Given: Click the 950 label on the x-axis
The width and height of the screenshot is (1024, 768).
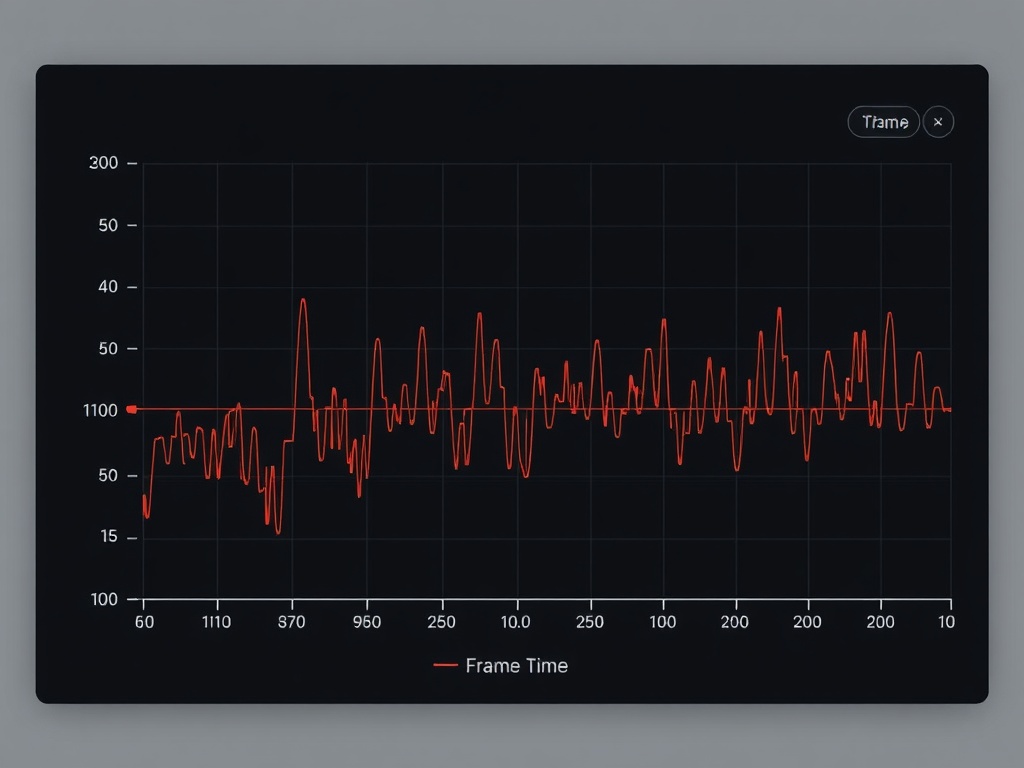Looking at the screenshot, I should click(368, 621).
